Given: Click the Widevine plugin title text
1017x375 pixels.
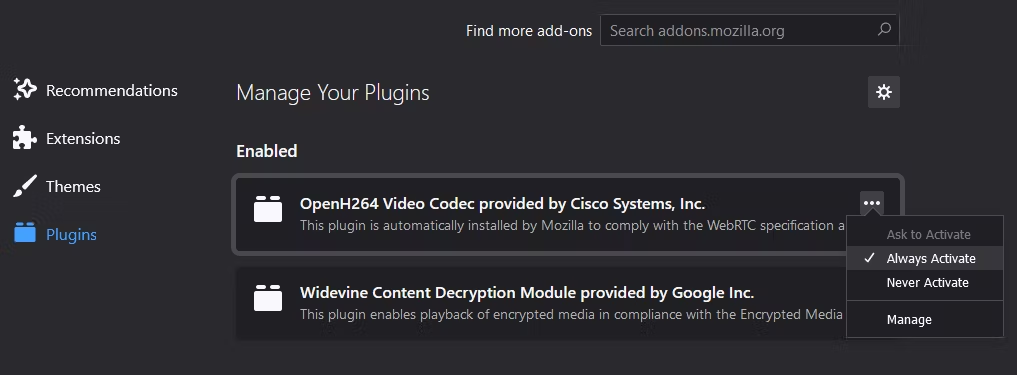Looking at the screenshot, I should tap(527, 293).
